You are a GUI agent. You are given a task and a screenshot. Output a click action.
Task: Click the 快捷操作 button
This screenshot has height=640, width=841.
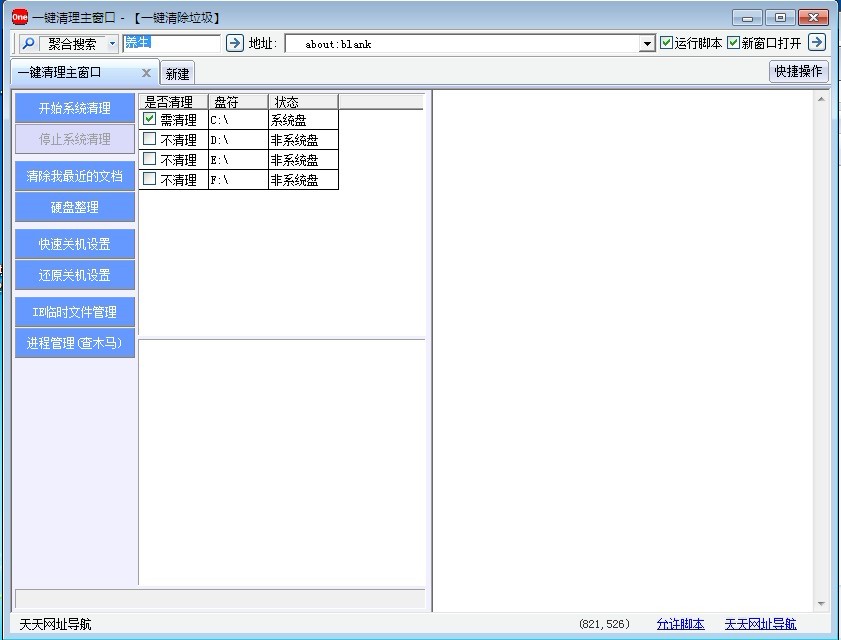(x=799, y=71)
